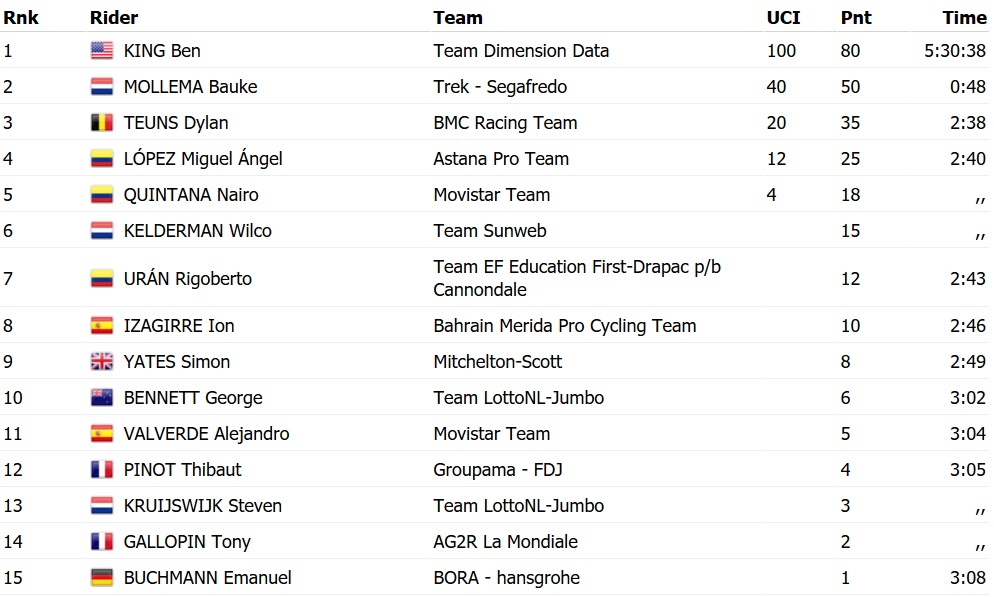This screenshot has height=597, width=994.
Task: Click the Spanish flag next to IZAGIRRE Ion
Action: [x=101, y=326]
